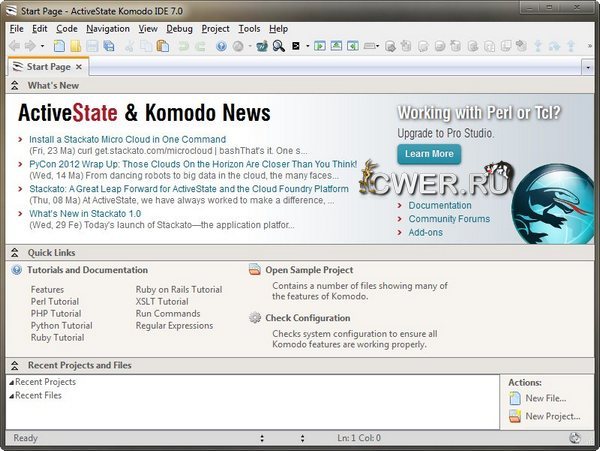Image resolution: width=600 pixels, height=451 pixels.
Task: Collapse the Quick Links section
Action: coord(15,252)
